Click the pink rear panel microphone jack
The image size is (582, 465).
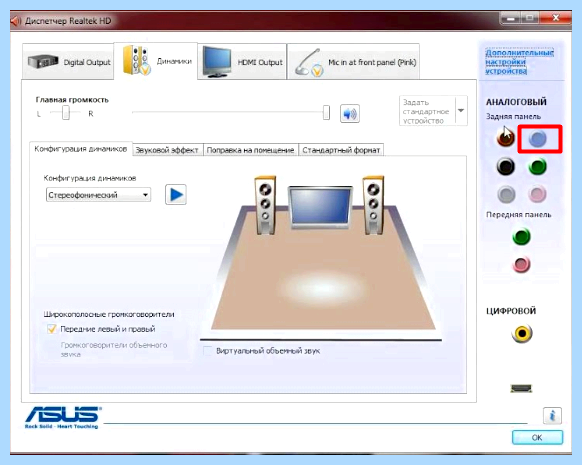[x=537, y=194]
